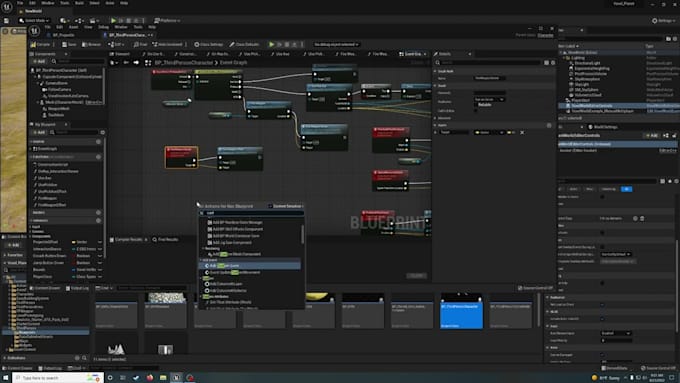Click the Windows Task View taskbar icon
The width and height of the screenshot is (680, 383).
click(123, 378)
